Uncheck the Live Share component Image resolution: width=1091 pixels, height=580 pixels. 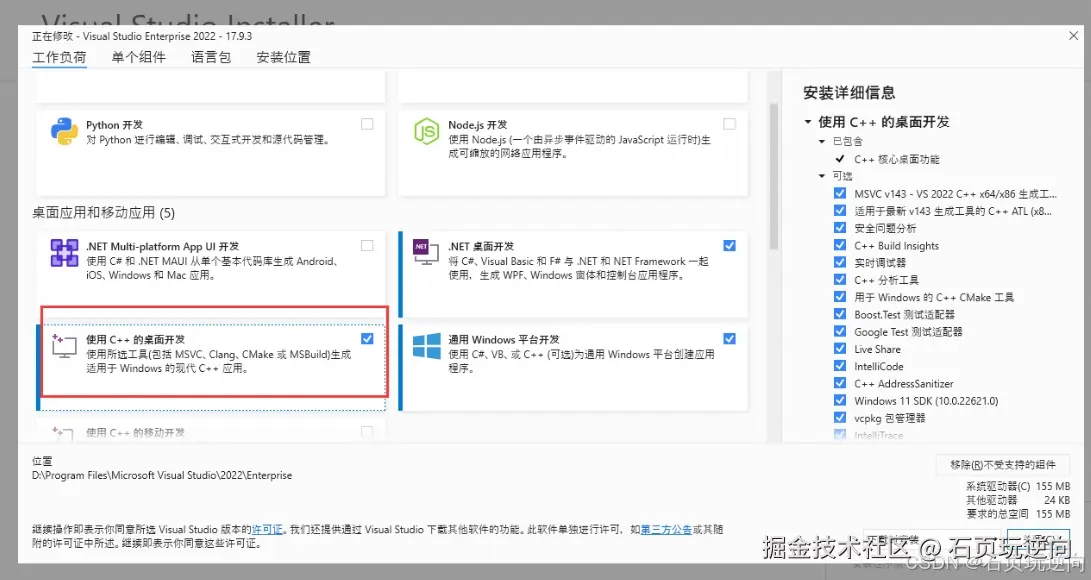[x=840, y=348]
